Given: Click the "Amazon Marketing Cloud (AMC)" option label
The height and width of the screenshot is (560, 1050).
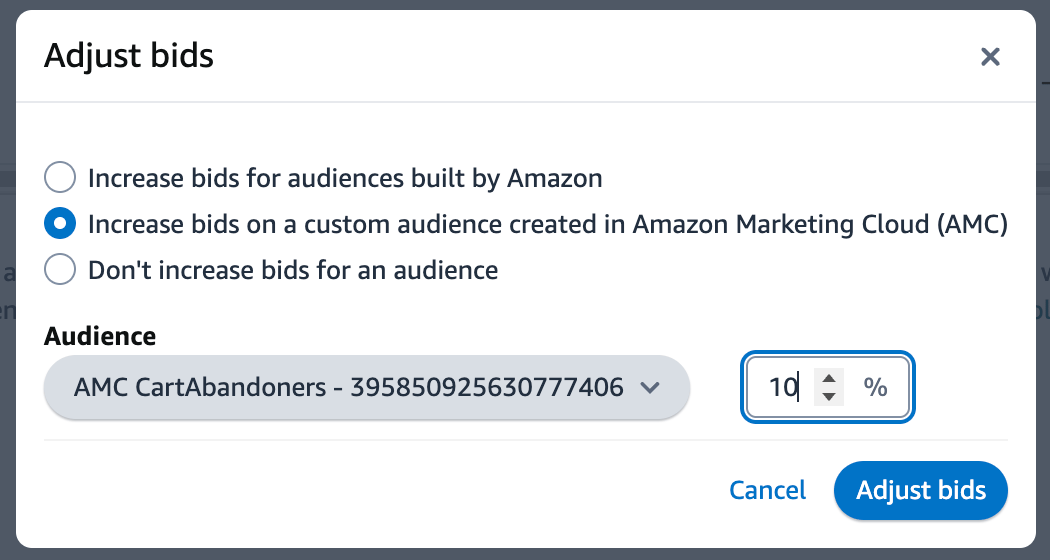Looking at the screenshot, I should point(820,224).
